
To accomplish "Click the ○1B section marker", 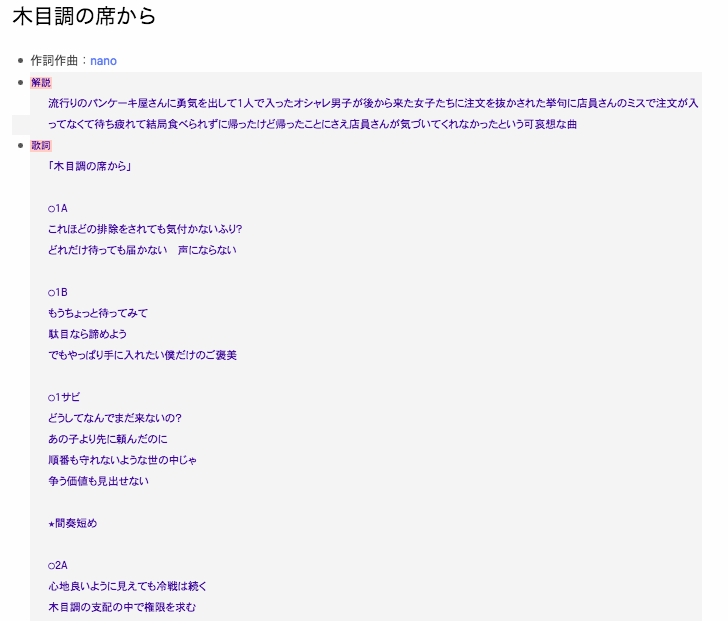I will tap(58, 292).
